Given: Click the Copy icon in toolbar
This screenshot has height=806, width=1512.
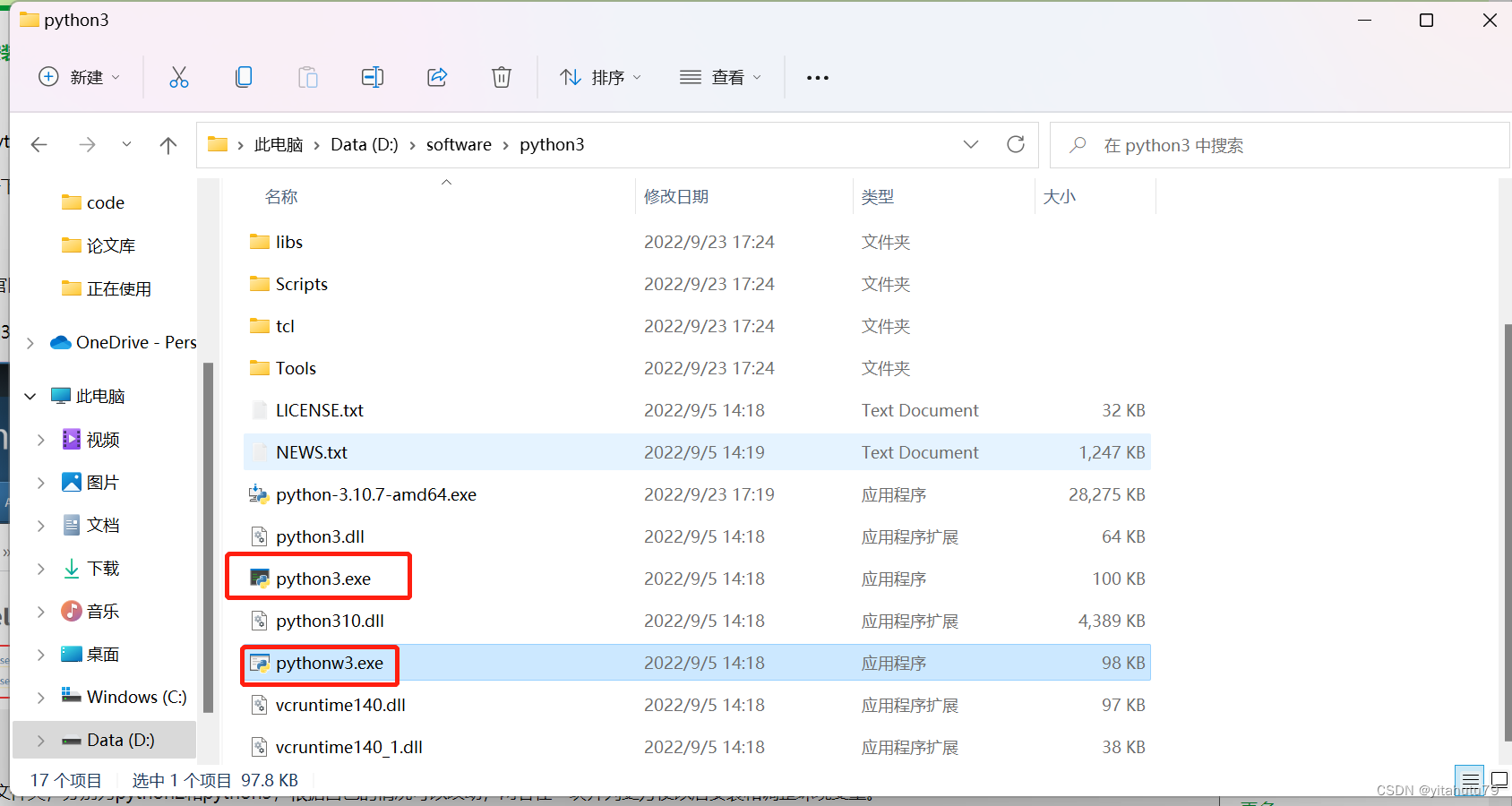Looking at the screenshot, I should 244,77.
